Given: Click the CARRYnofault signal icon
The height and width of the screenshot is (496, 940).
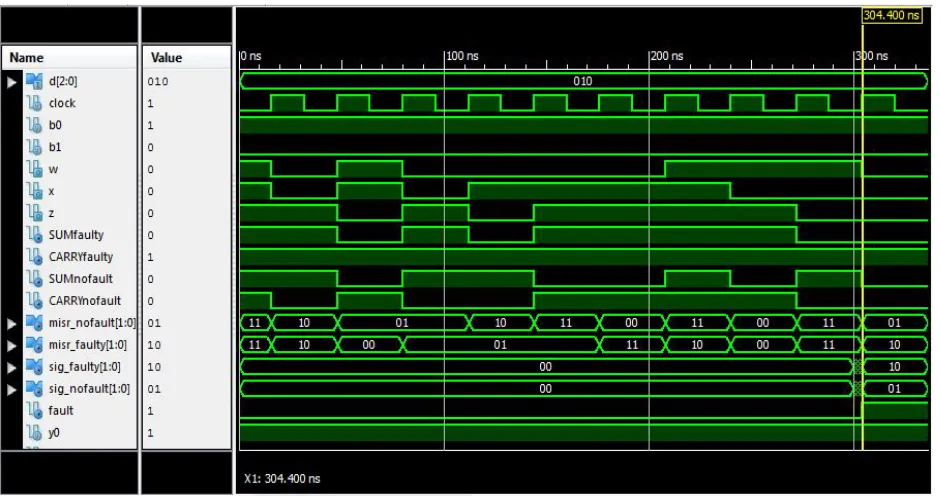Looking at the screenshot, I should tap(34, 300).
